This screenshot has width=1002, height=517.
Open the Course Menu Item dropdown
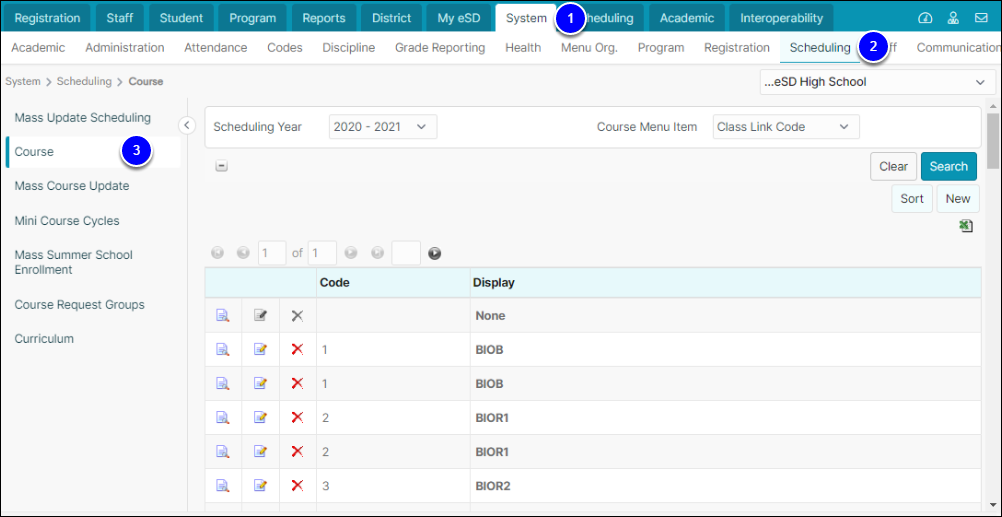786,127
